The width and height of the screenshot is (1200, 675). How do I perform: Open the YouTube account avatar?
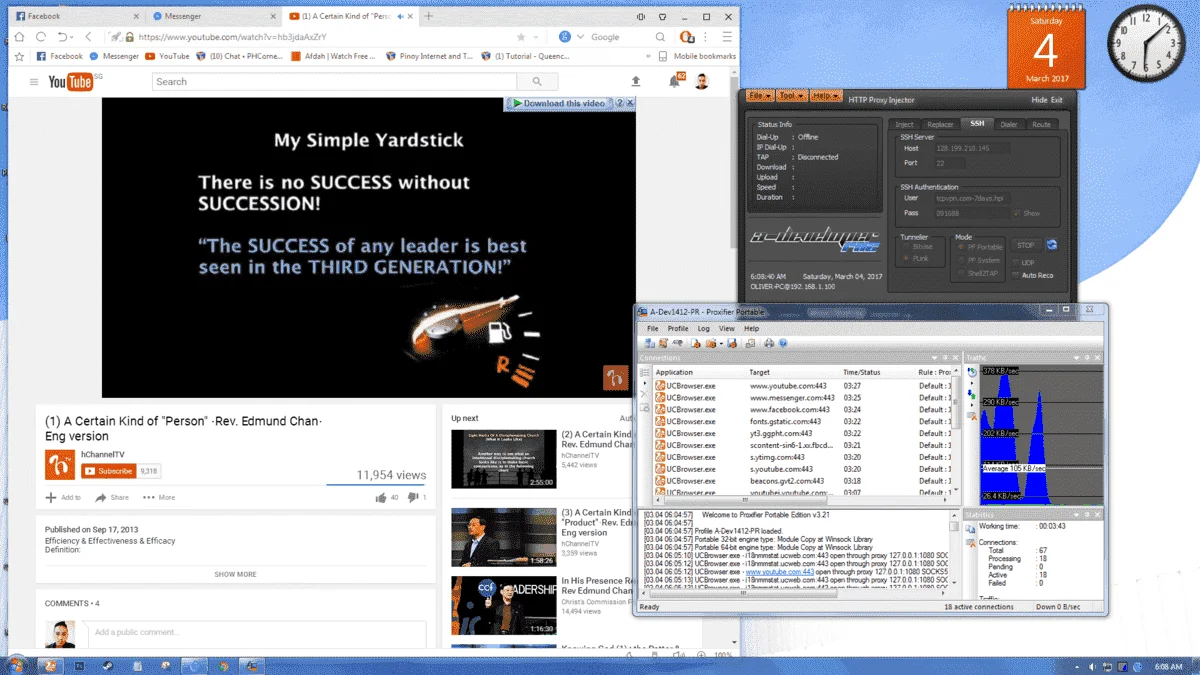coord(702,82)
